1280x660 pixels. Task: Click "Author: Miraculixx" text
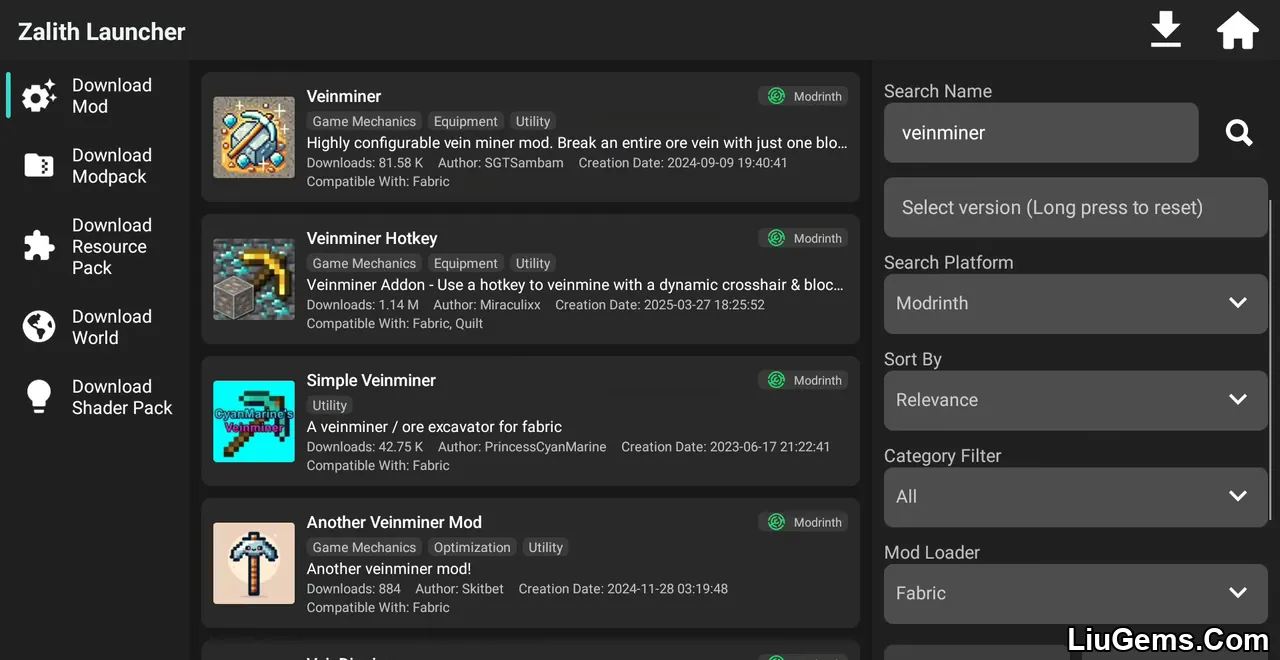coord(487,304)
